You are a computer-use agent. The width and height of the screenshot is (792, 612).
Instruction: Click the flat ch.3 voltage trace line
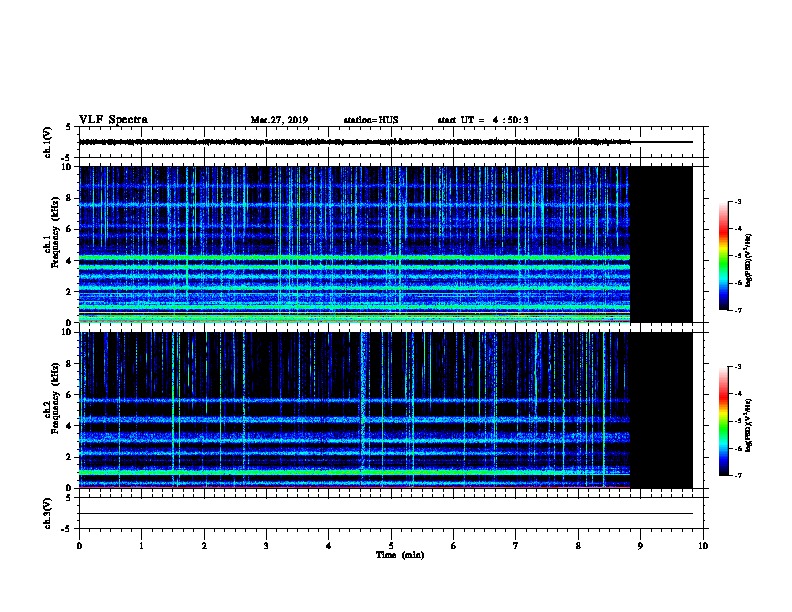[x=386, y=514]
